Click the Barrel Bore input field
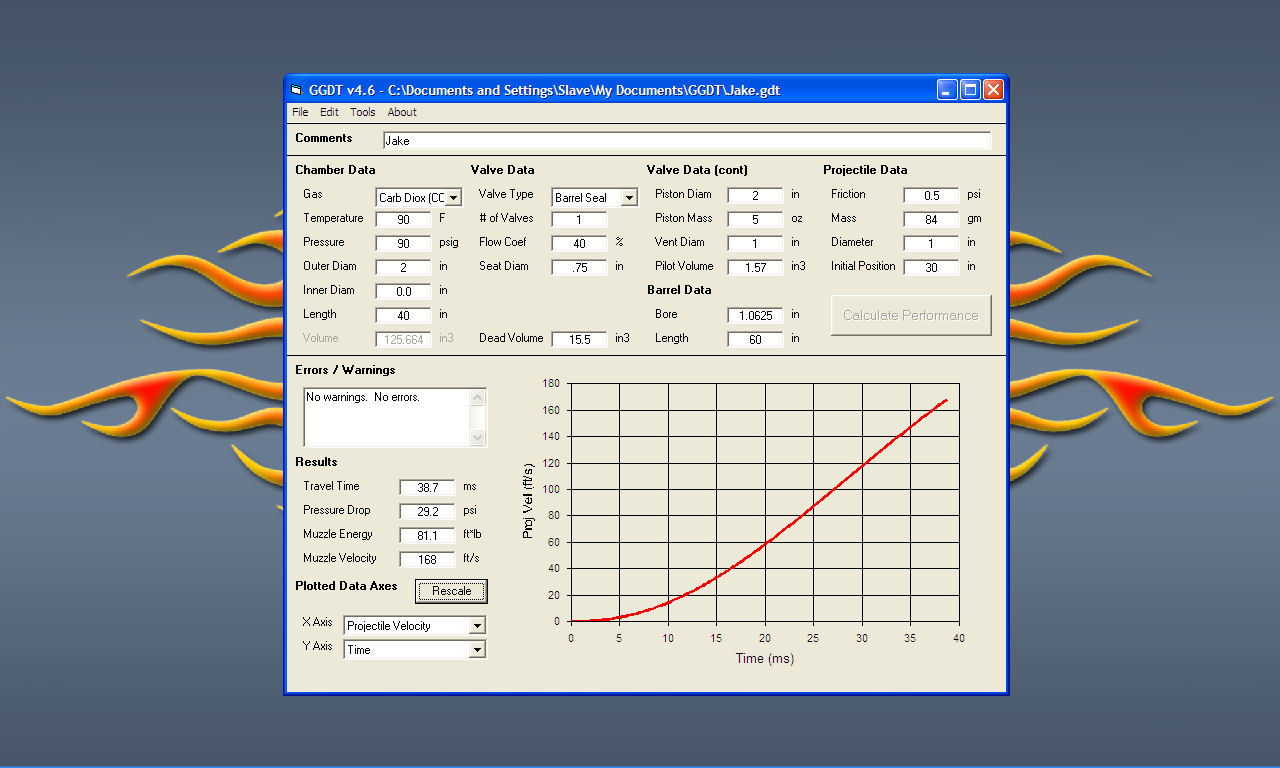This screenshot has width=1280, height=768. point(755,315)
